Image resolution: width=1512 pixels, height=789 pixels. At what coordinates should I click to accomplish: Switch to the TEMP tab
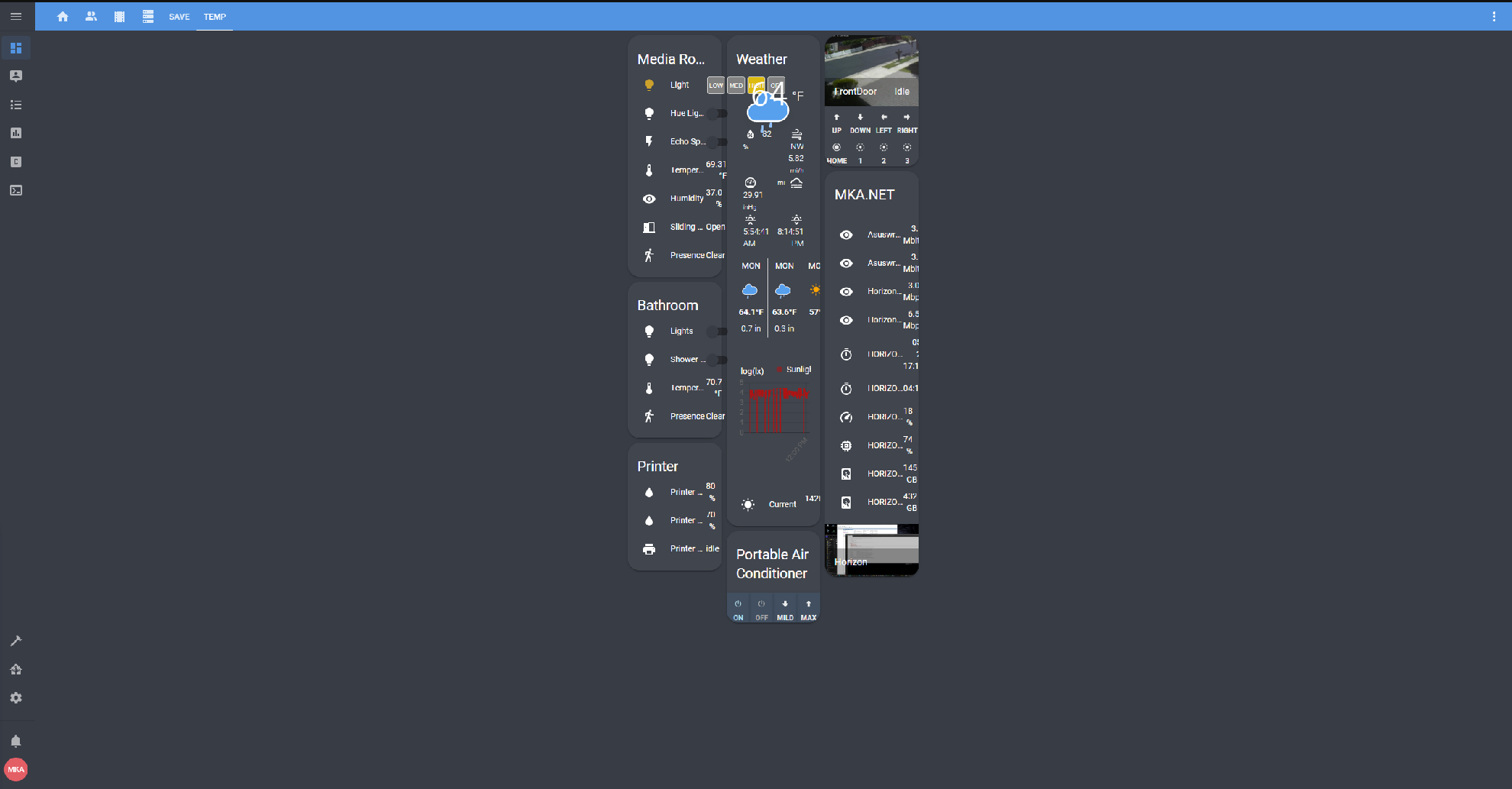pyautogui.click(x=215, y=16)
